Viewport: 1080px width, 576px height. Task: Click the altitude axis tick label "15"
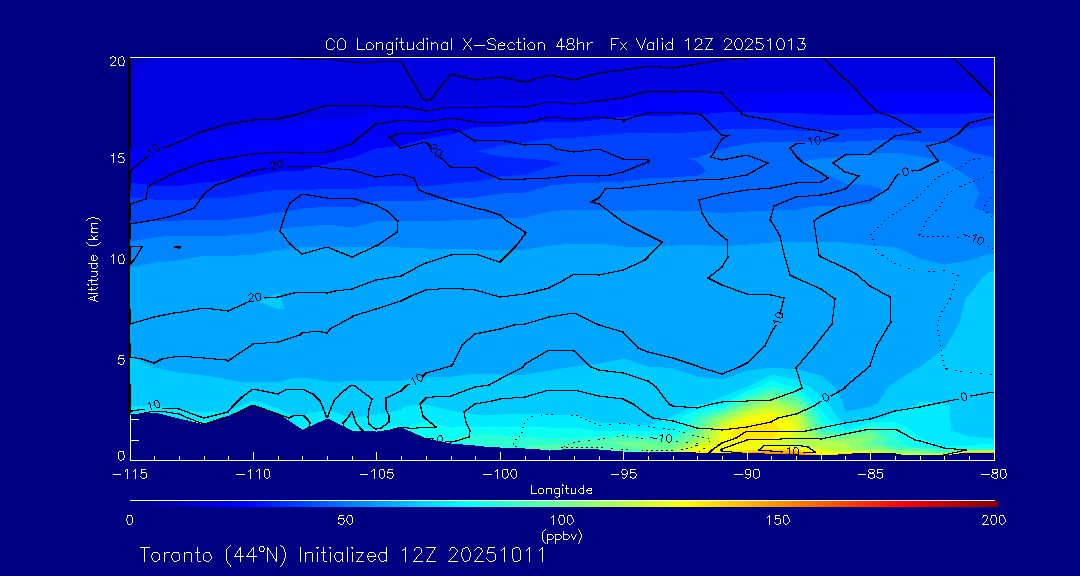coord(117,158)
